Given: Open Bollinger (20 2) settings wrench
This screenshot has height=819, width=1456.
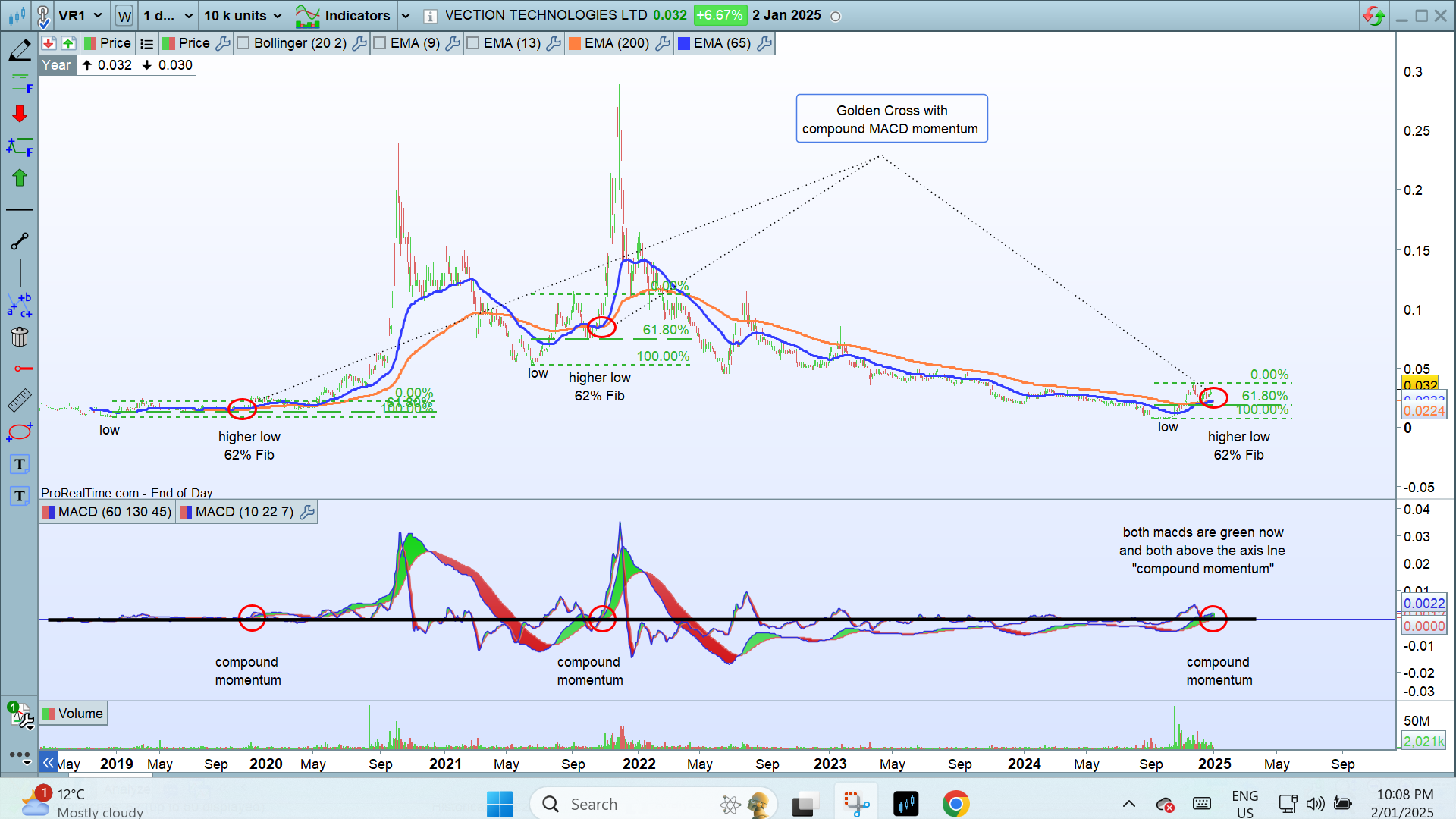Looking at the screenshot, I should pos(359,43).
